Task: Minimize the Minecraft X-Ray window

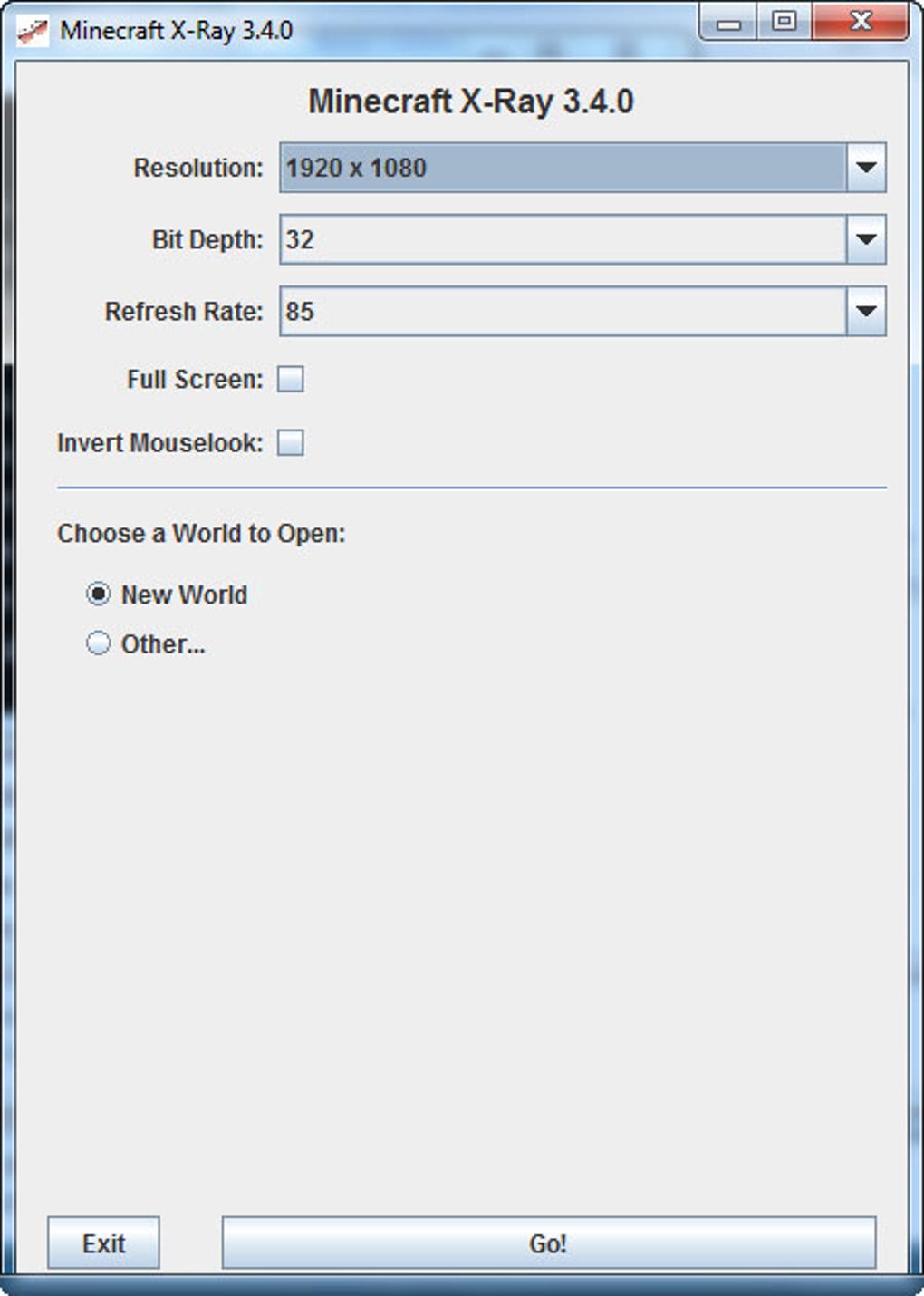Action: pos(728,22)
